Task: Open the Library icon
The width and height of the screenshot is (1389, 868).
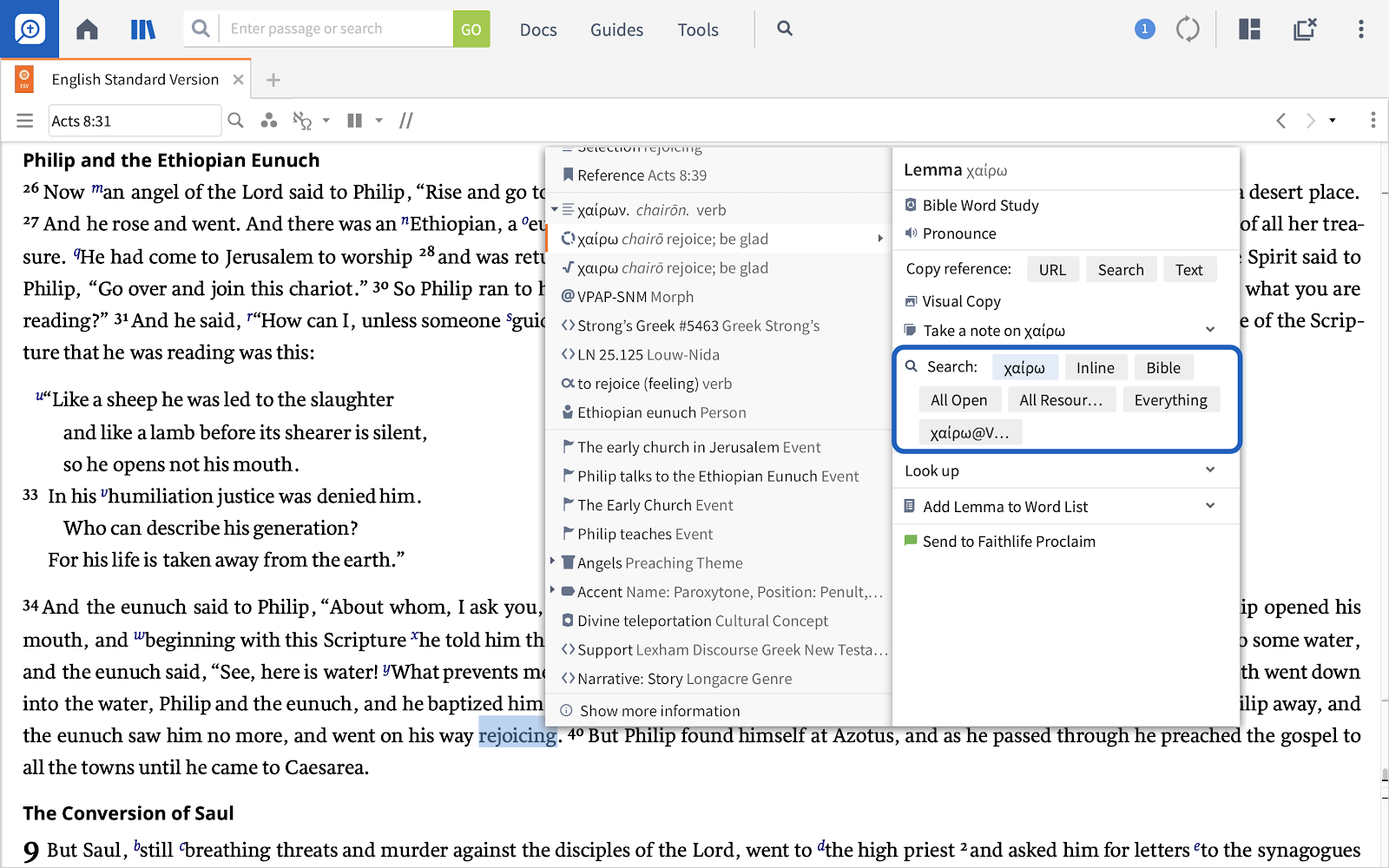Action: tap(142, 30)
